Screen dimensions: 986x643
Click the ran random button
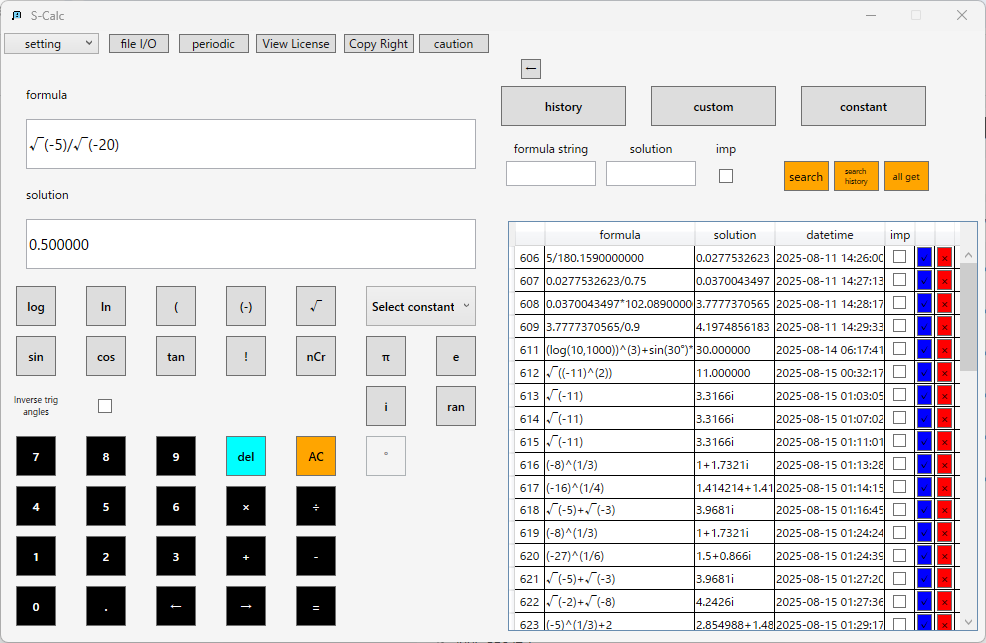456,406
